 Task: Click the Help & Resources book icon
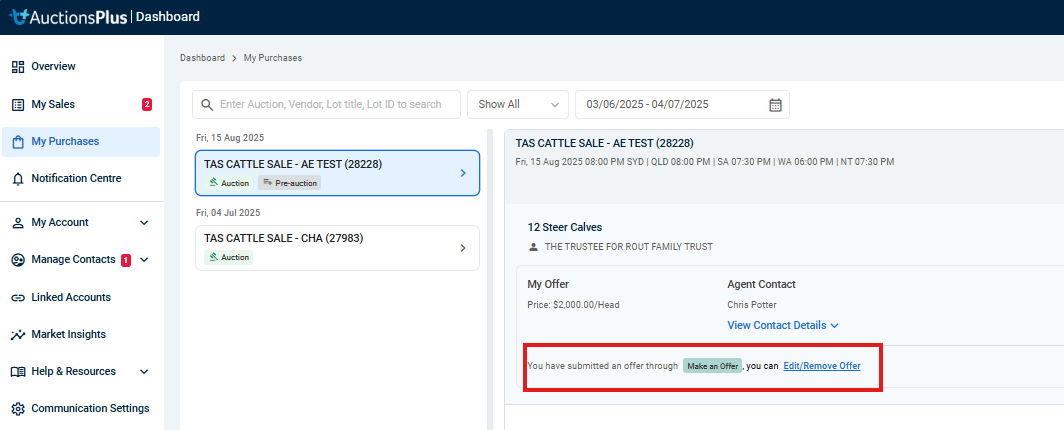[18, 372]
